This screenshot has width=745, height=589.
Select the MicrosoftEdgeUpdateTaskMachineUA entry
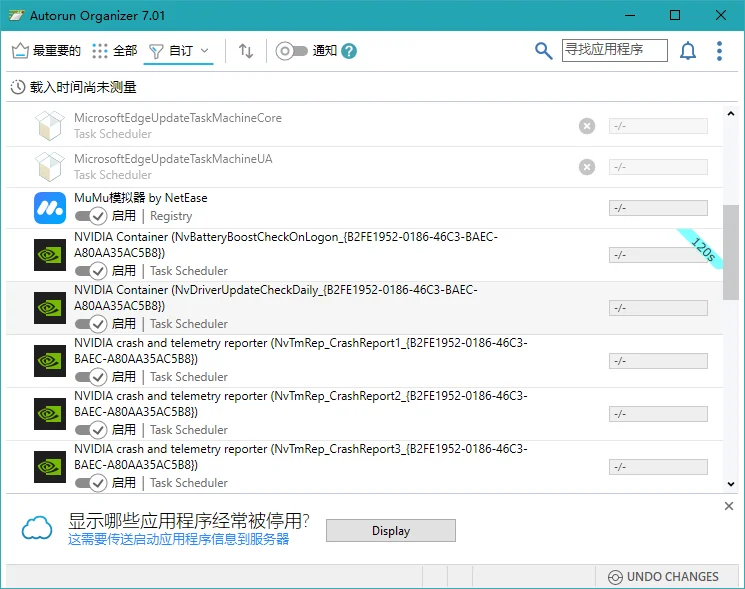[364, 167]
